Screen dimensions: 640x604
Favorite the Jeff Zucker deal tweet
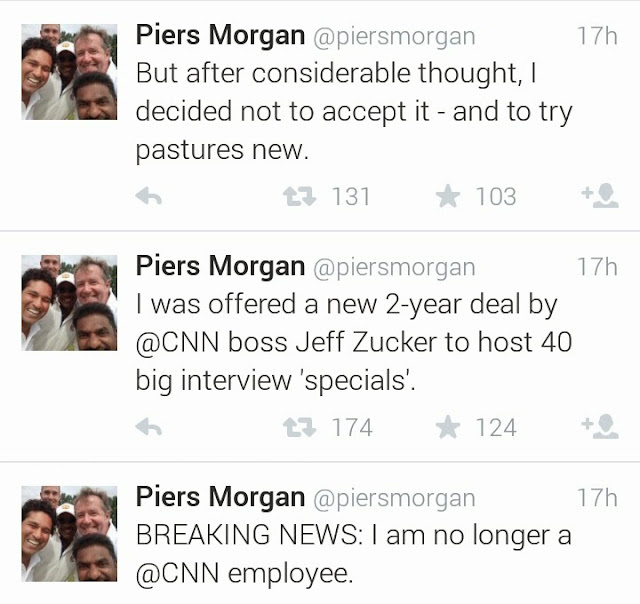[447, 428]
